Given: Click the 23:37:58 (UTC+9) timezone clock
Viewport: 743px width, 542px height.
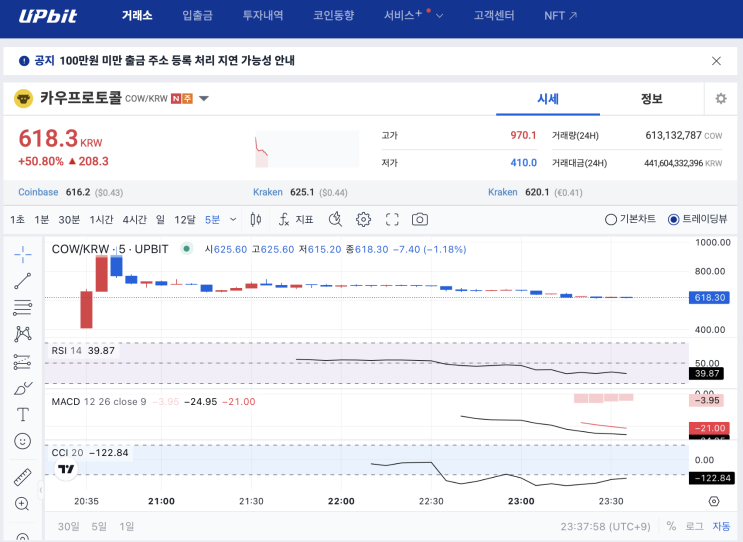Looking at the screenshot, I should tap(606, 526).
